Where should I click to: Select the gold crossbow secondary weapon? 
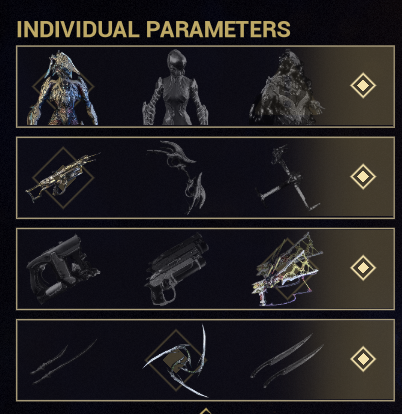(x=287, y=269)
